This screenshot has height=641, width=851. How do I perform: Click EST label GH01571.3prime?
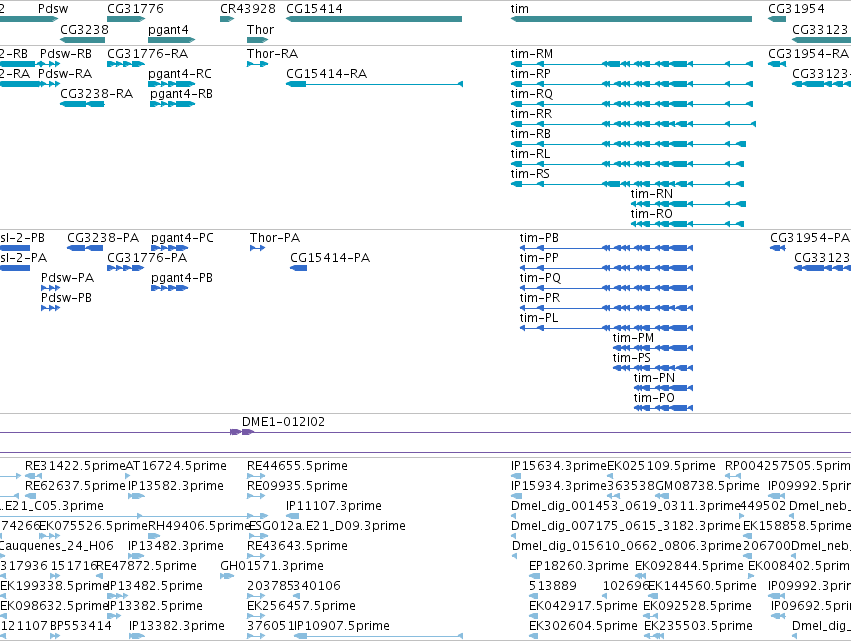(272, 567)
